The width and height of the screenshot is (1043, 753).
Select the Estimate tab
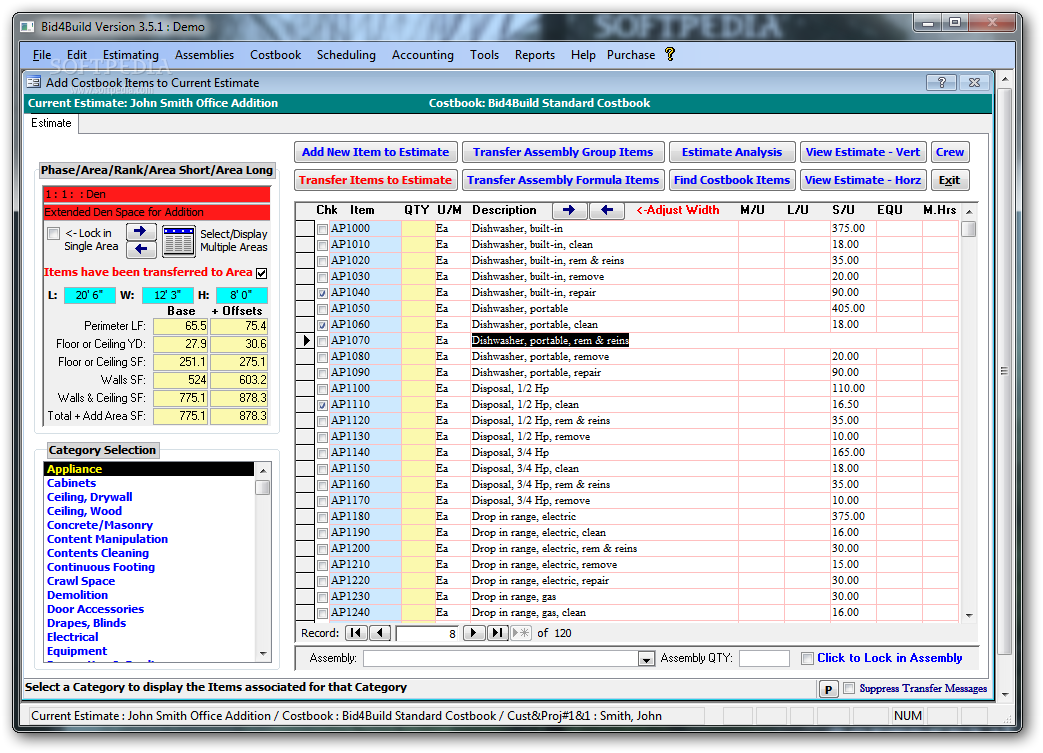coord(51,123)
